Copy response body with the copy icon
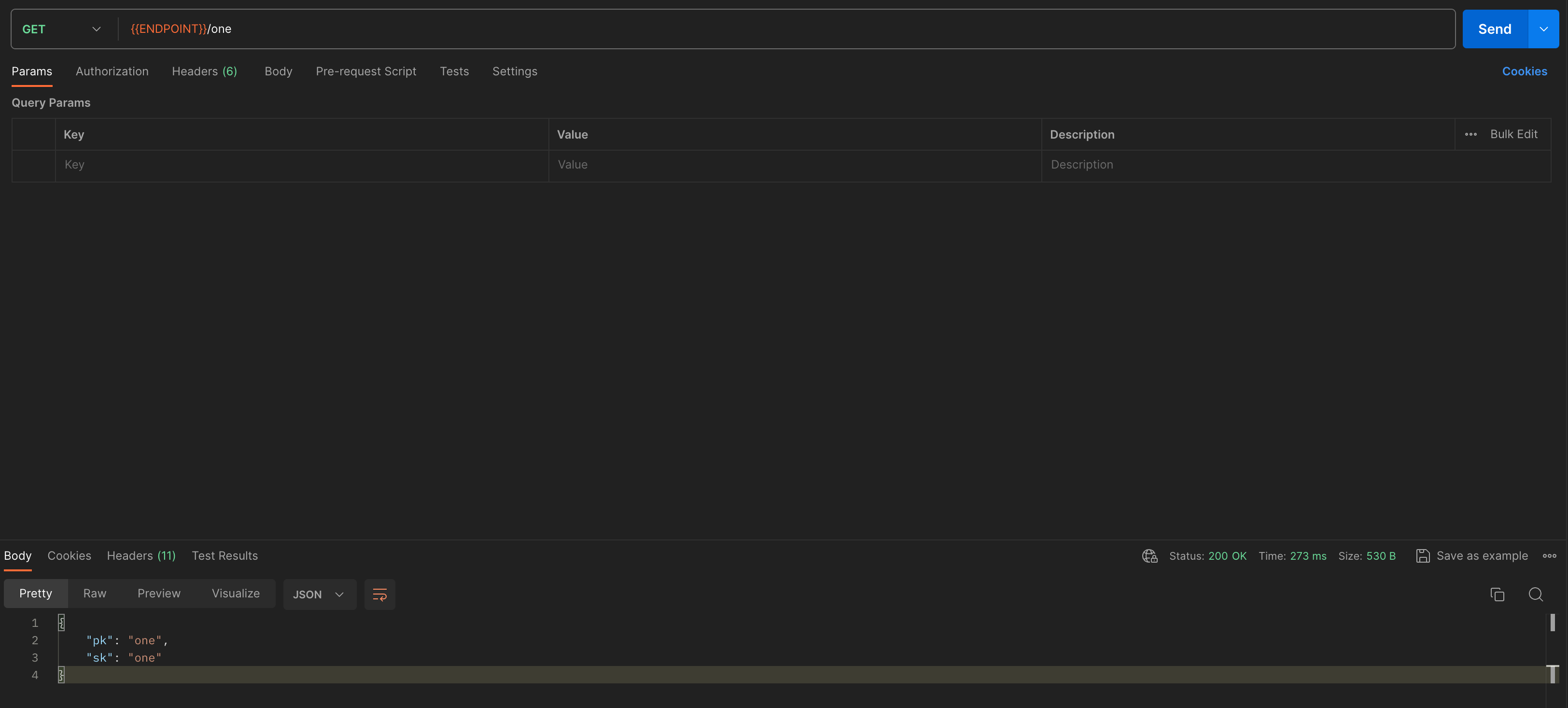The height and width of the screenshot is (708, 1568). [1497, 594]
